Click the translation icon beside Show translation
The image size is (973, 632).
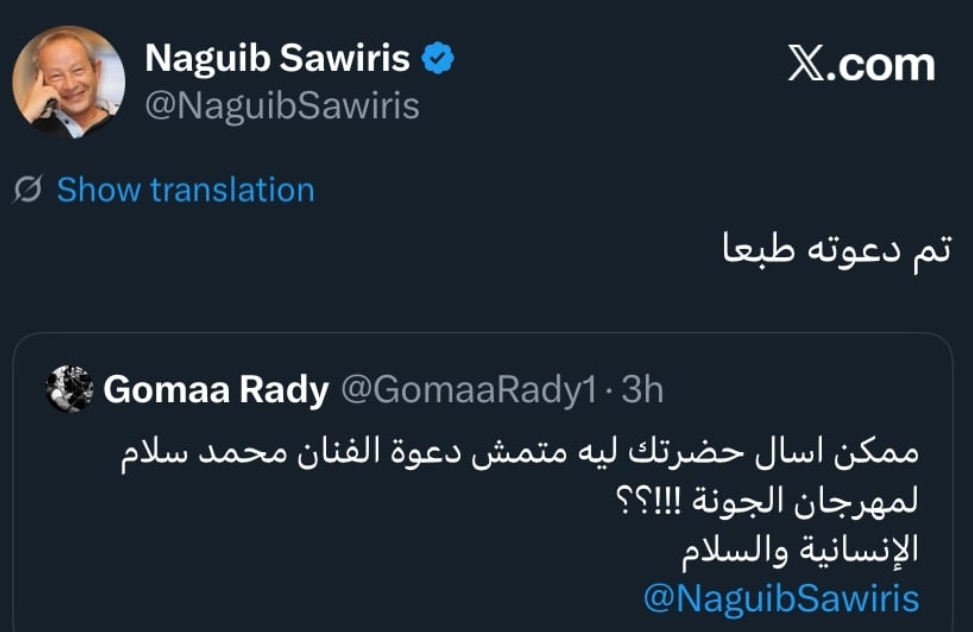[30, 190]
